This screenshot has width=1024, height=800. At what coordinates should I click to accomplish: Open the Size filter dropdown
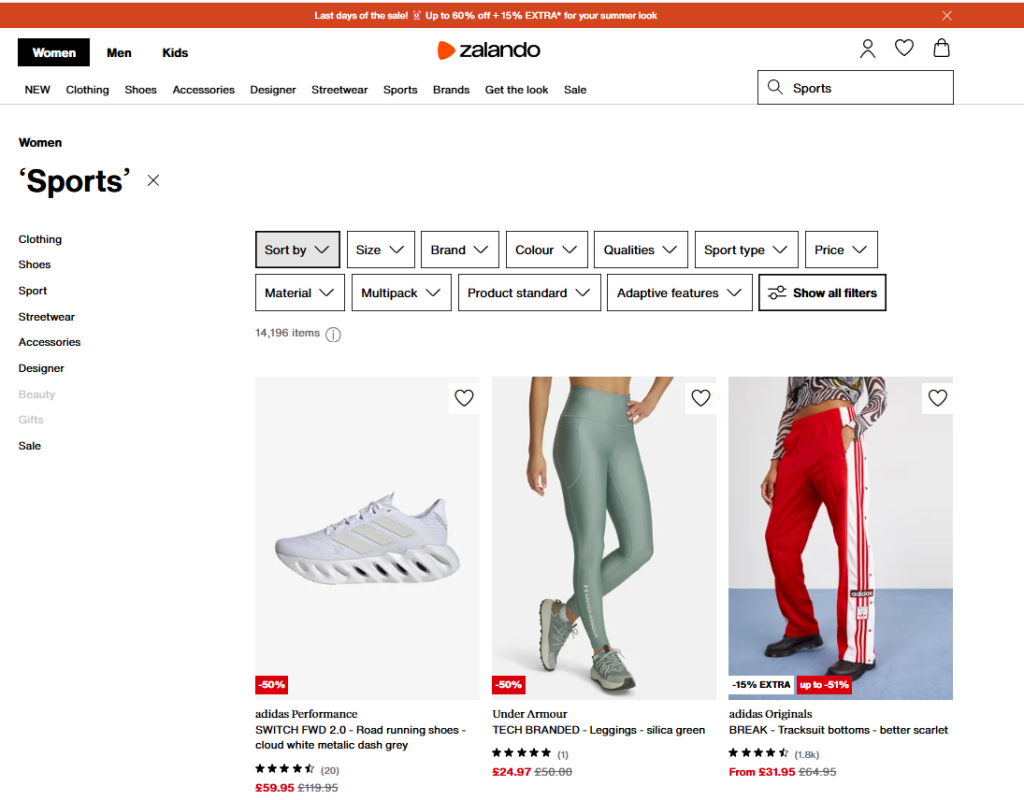(x=381, y=249)
